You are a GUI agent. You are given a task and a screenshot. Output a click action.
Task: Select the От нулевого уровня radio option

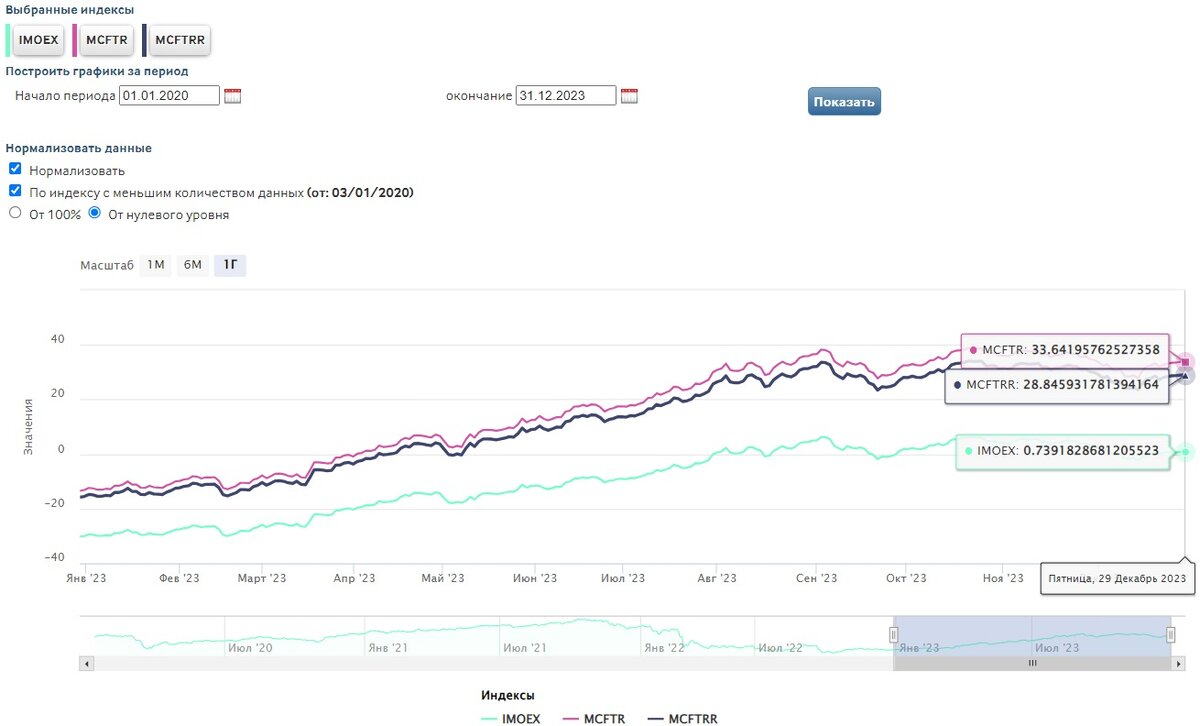pos(95,213)
